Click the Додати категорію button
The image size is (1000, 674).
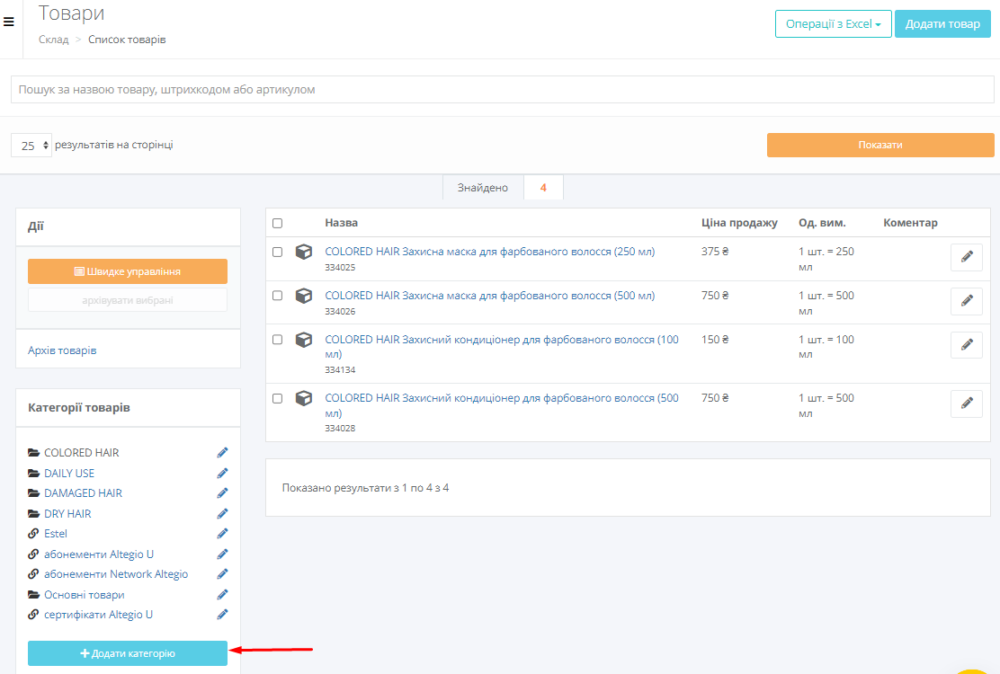pos(128,653)
